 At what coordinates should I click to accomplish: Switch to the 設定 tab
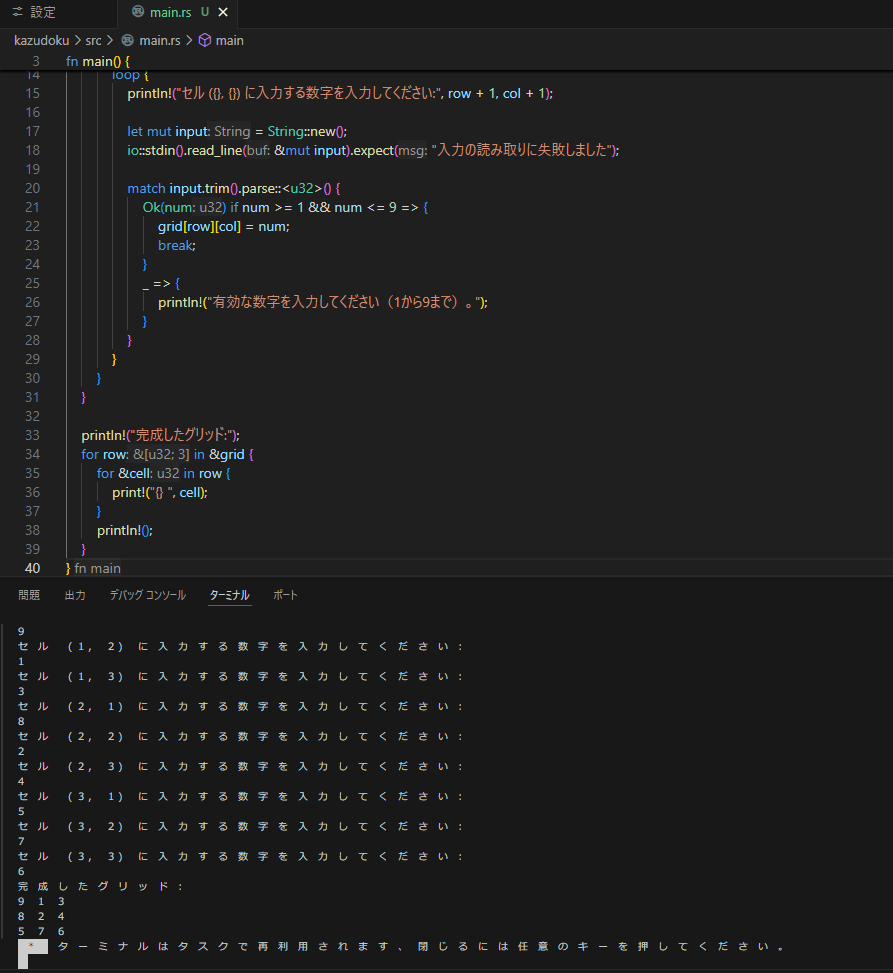[43, 12]
